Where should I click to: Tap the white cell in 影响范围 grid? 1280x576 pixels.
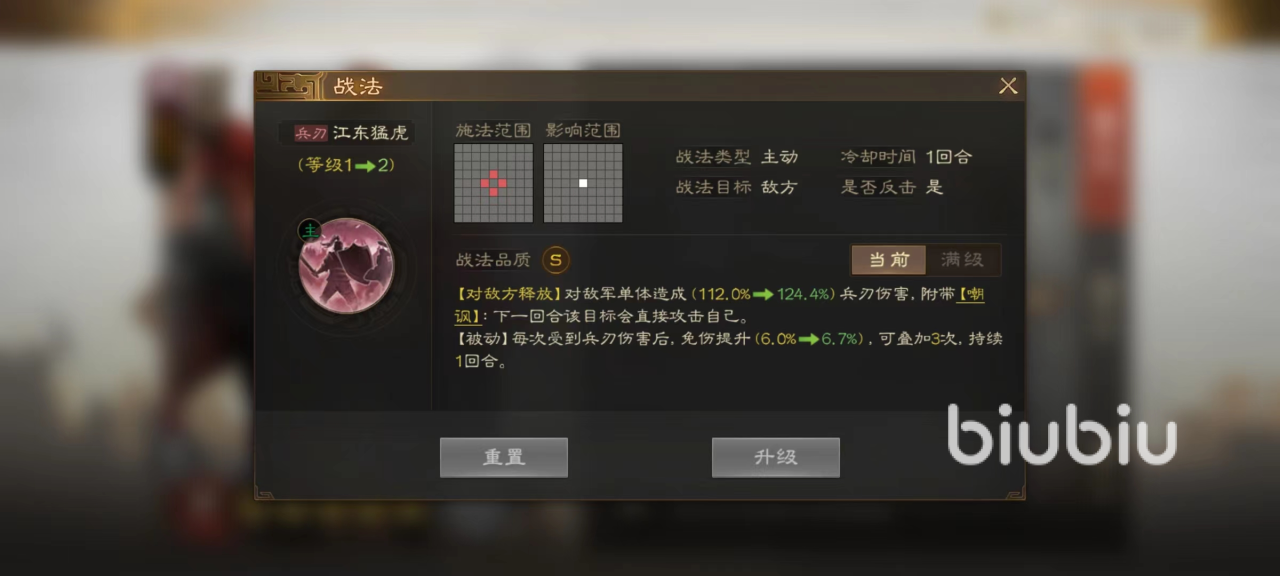[583, 183]
